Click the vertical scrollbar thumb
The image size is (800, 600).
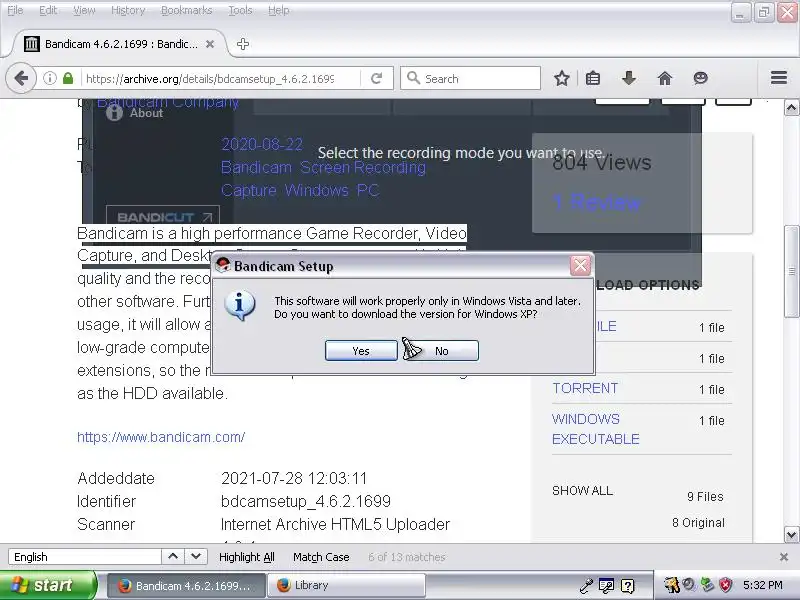(791, 271)
